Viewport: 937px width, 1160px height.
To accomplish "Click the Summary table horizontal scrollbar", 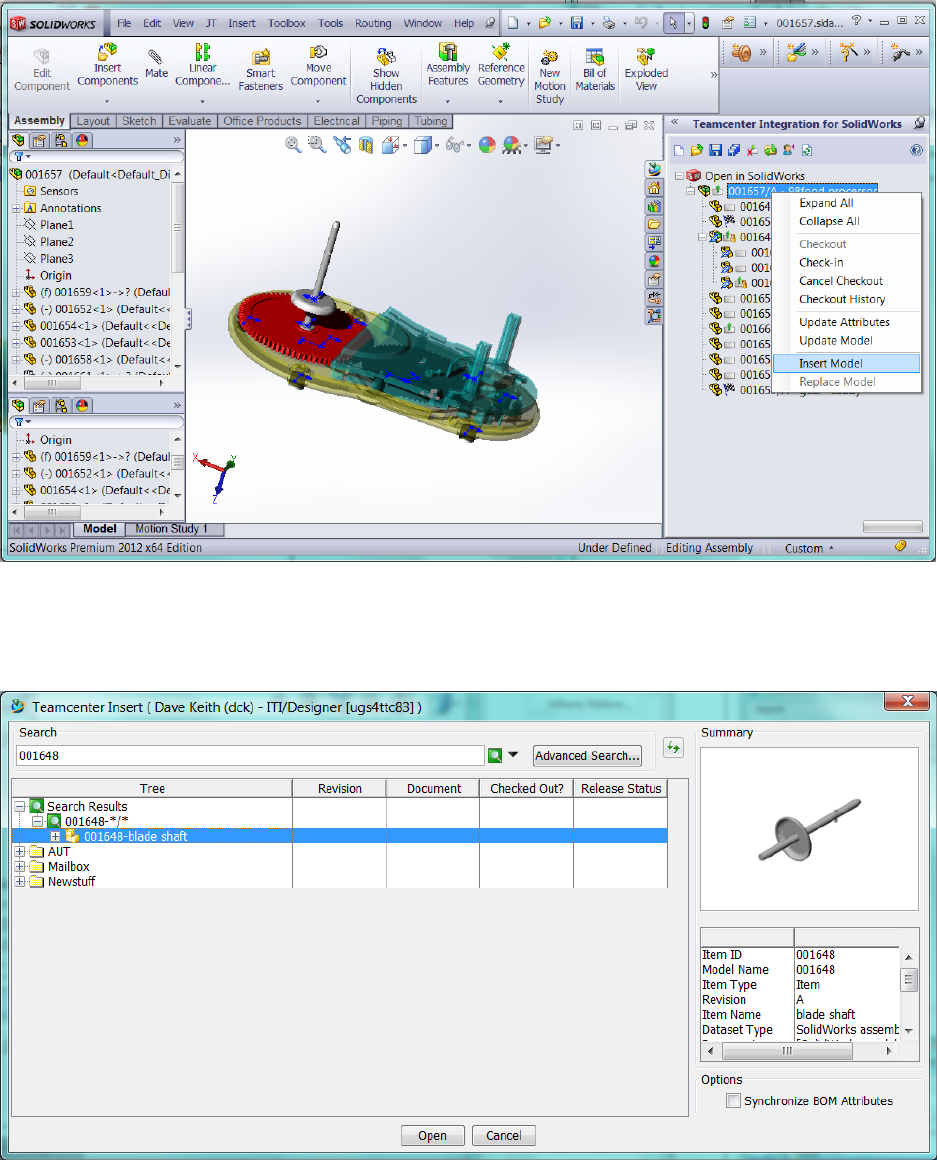I will [x=798, y=1051].
